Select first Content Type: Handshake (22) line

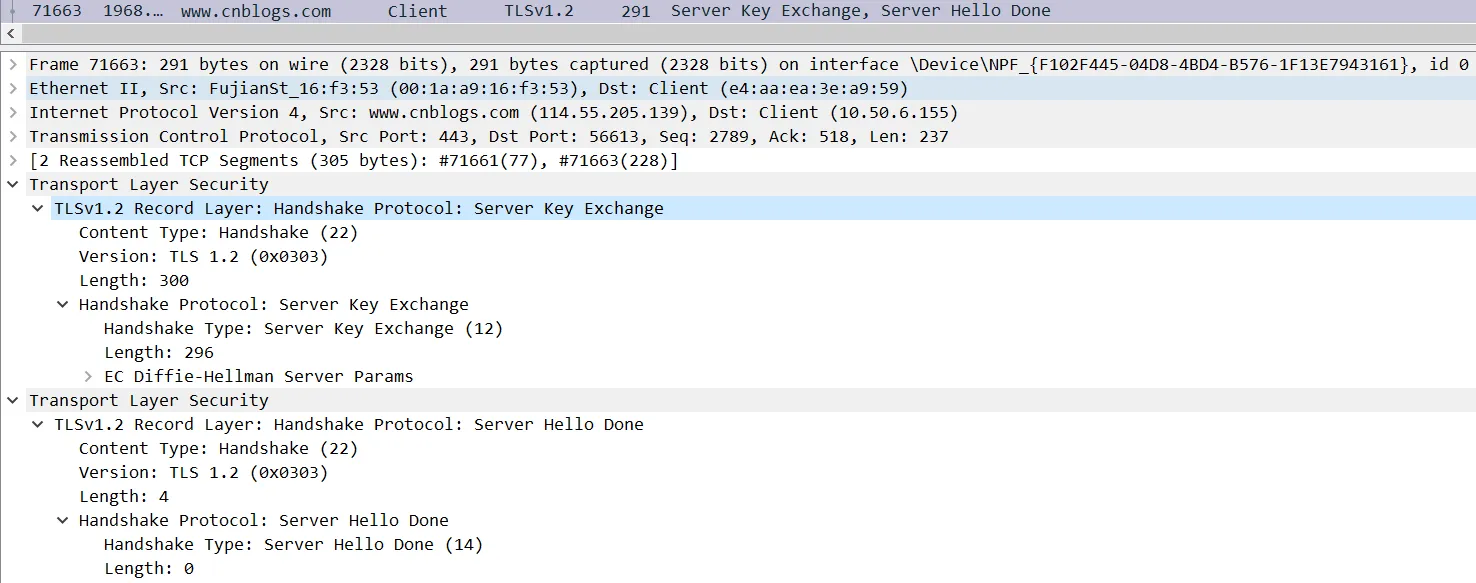[x=217, y=232]
